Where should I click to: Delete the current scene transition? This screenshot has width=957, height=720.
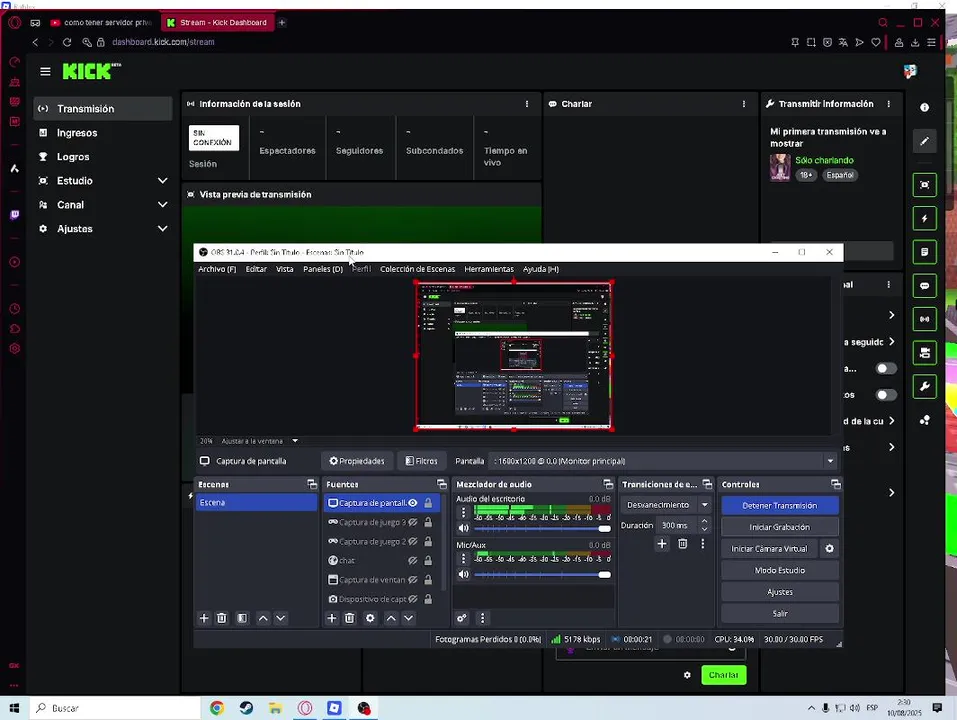pos(683,544)
